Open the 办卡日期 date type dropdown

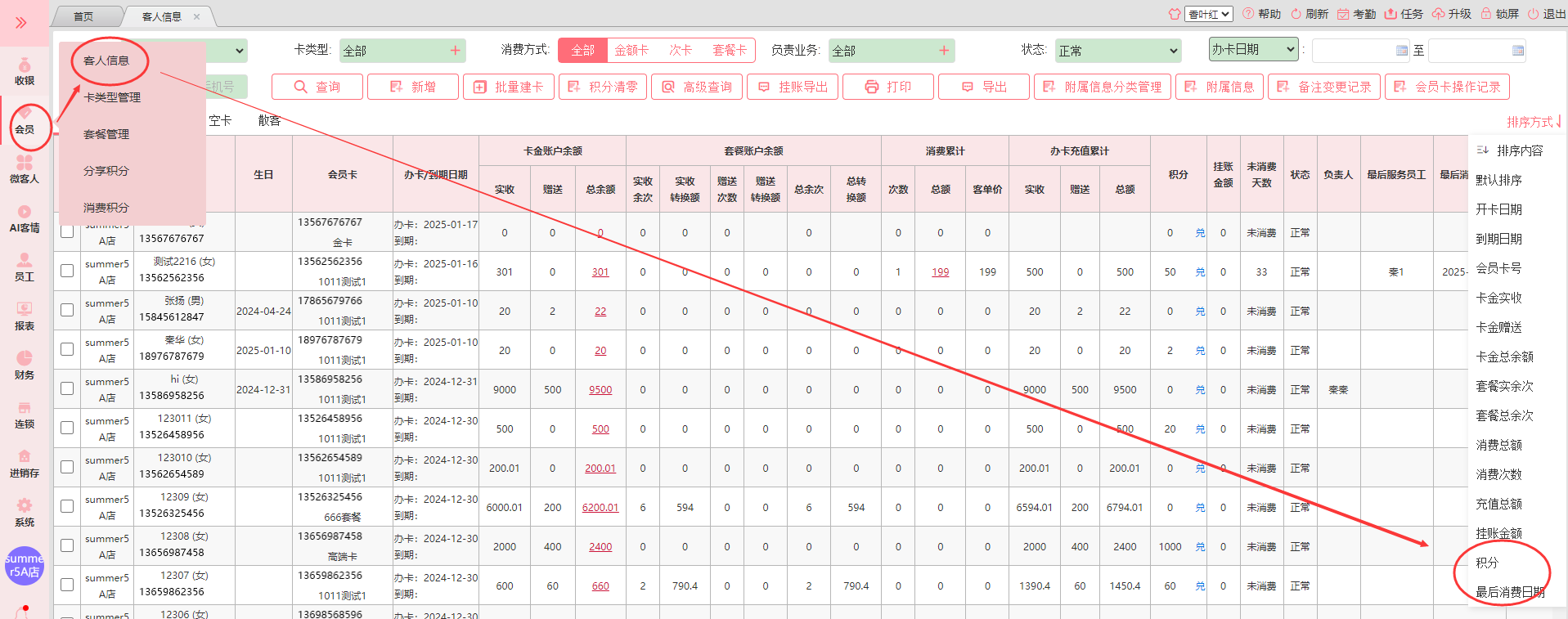[1254, 50]
